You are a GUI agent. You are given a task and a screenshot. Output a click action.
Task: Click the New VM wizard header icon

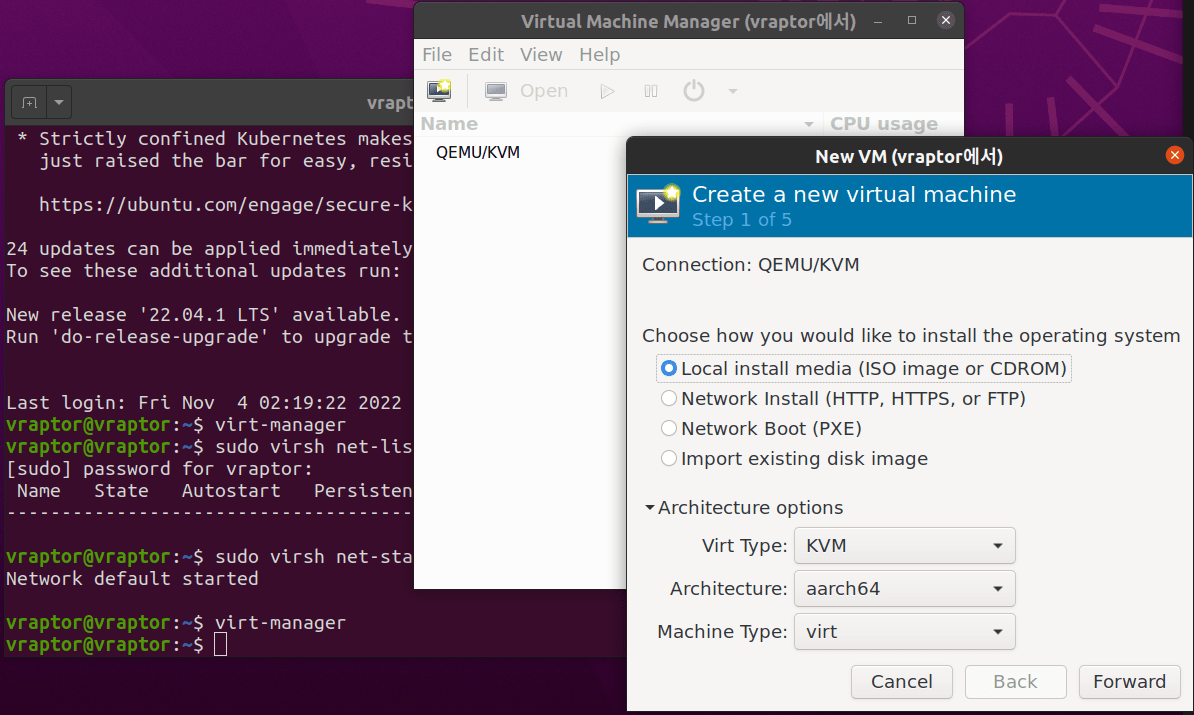point(659,204)
